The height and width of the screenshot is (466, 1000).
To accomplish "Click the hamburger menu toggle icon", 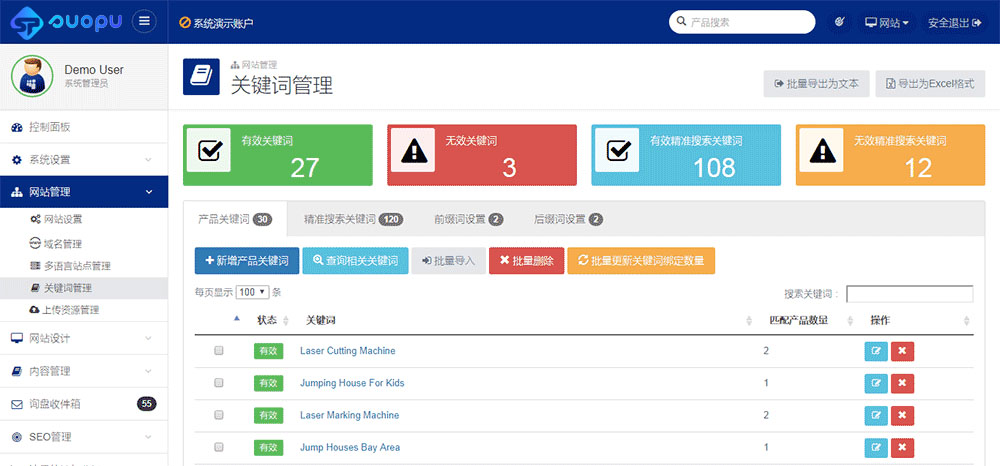I will click(x=144, y=21).
